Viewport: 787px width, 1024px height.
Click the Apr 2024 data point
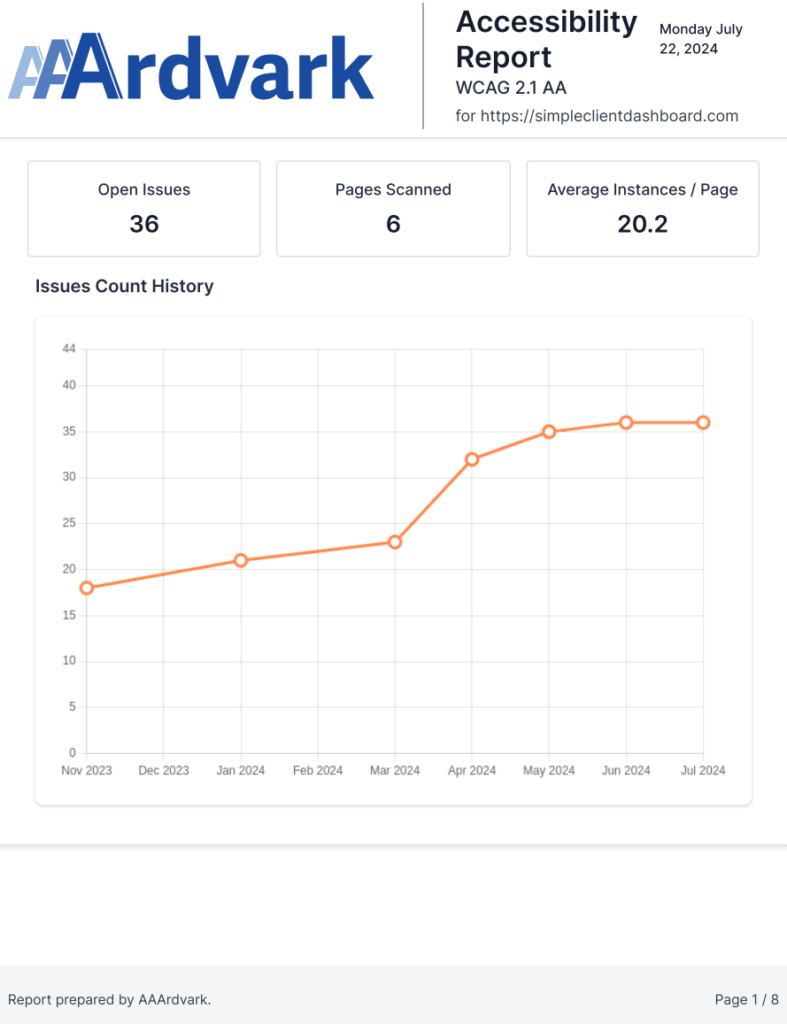(x=472, y=459)
